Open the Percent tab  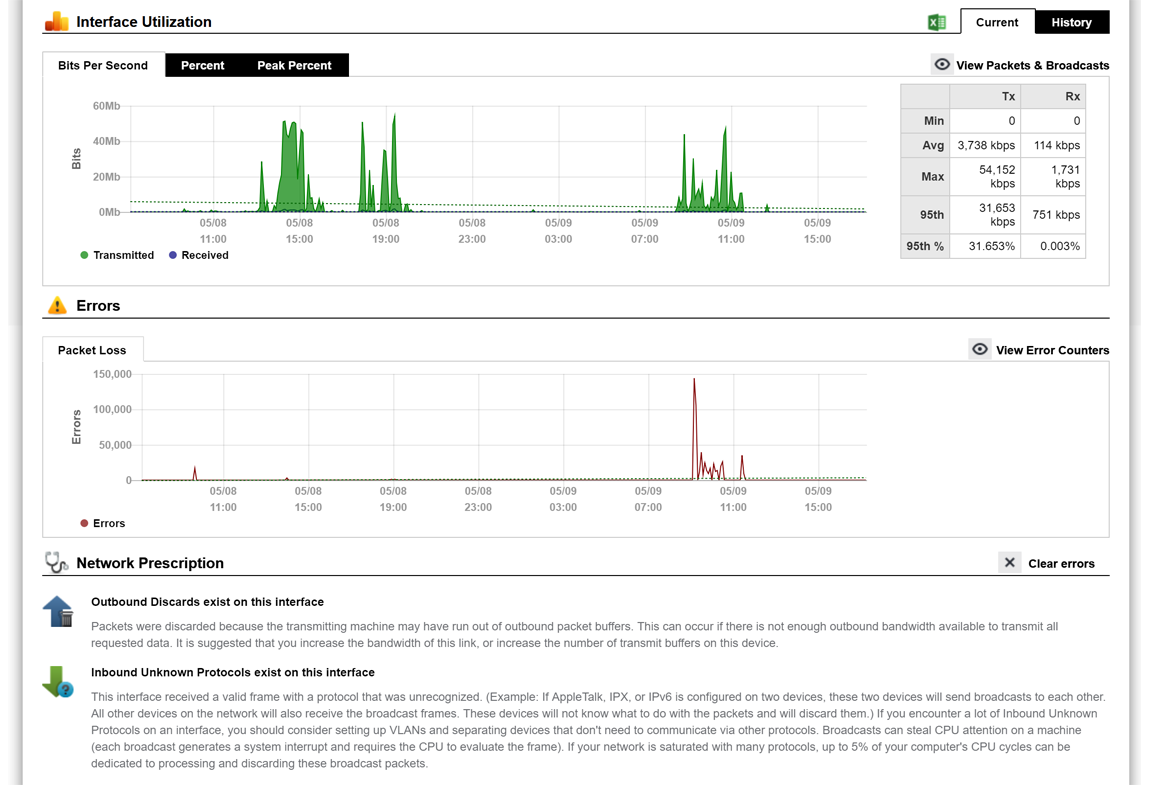pyautogui.click(x=202, y=65)
